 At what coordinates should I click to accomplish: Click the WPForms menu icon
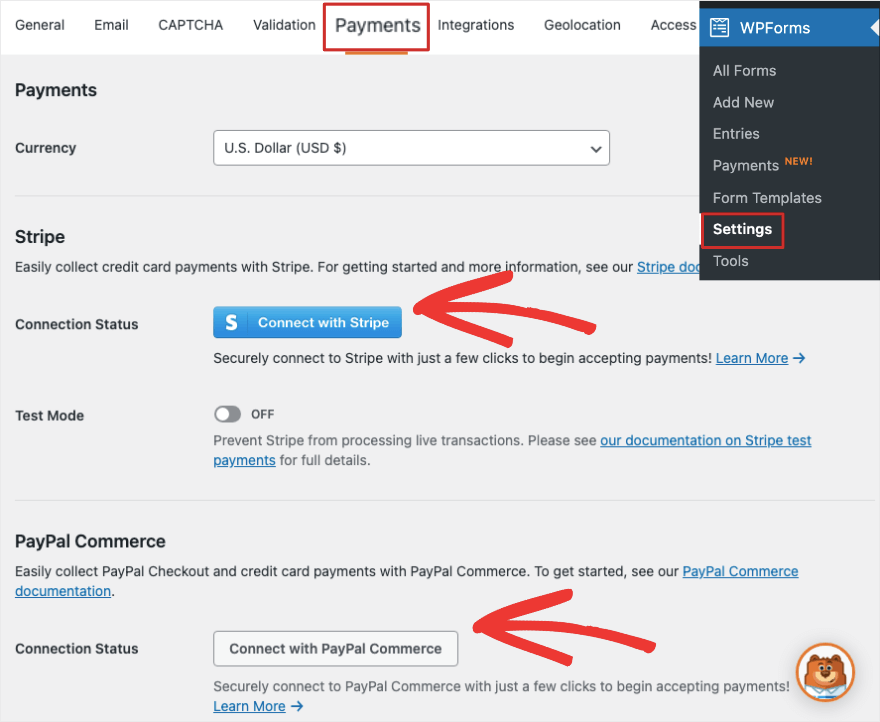(719, 28)
